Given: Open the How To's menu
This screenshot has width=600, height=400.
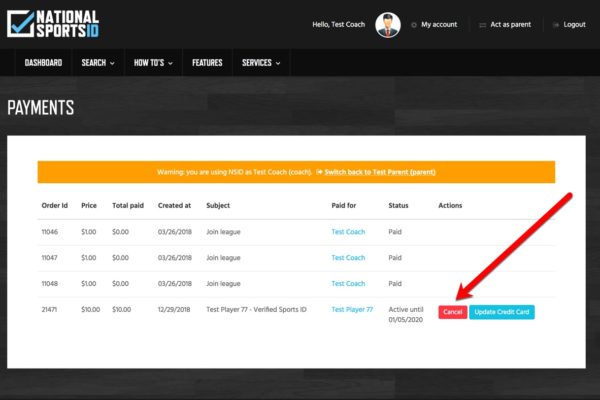Looking at the screenshot, I should pos(153,63).
